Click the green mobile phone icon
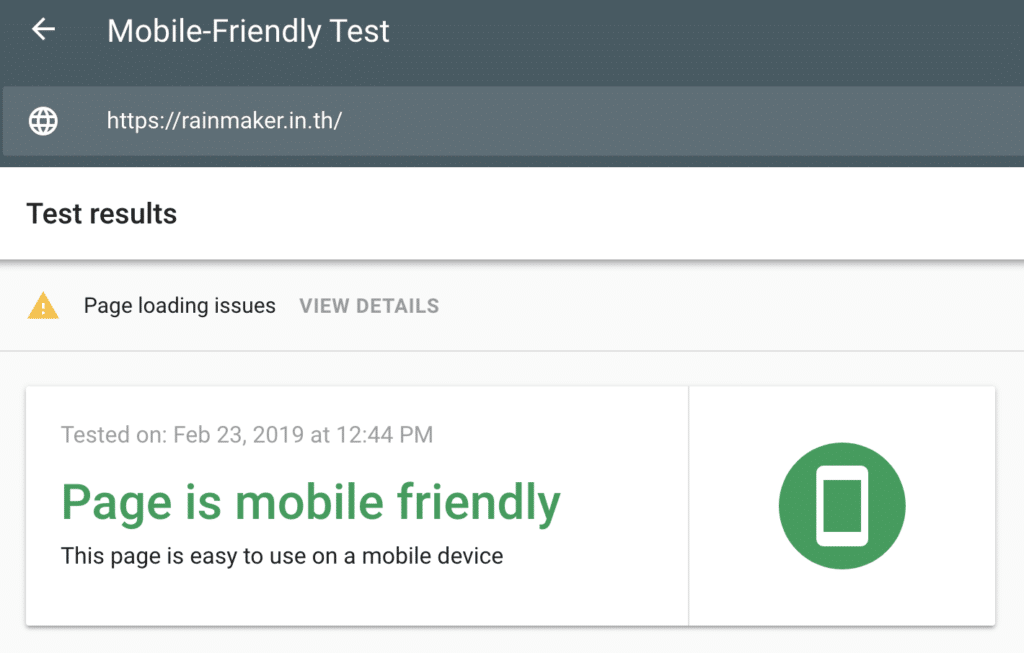This screenshot has height=653, width=1024. [x=841, y=506]
